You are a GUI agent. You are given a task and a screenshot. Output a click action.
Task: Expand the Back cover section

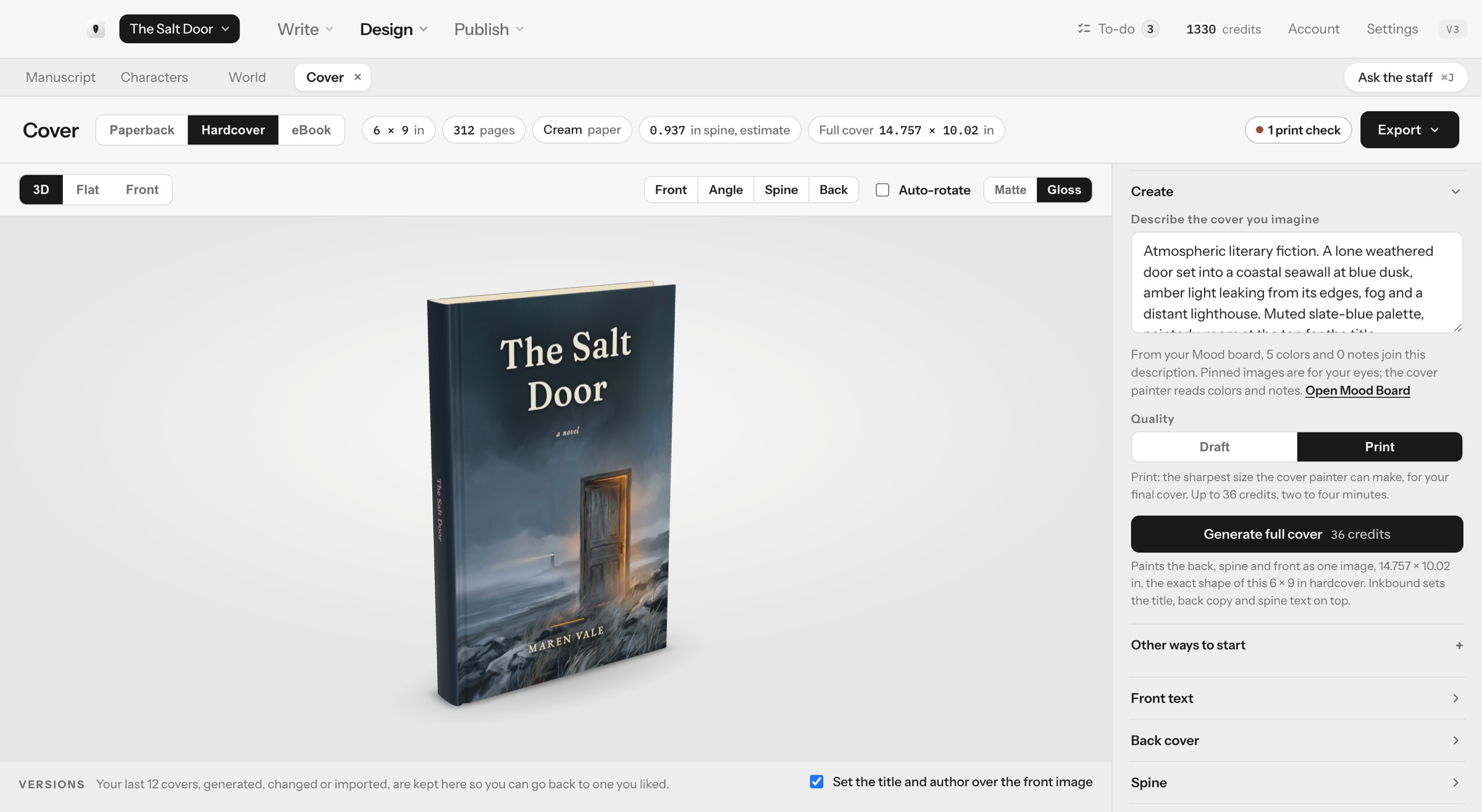tap(1296, 740)
